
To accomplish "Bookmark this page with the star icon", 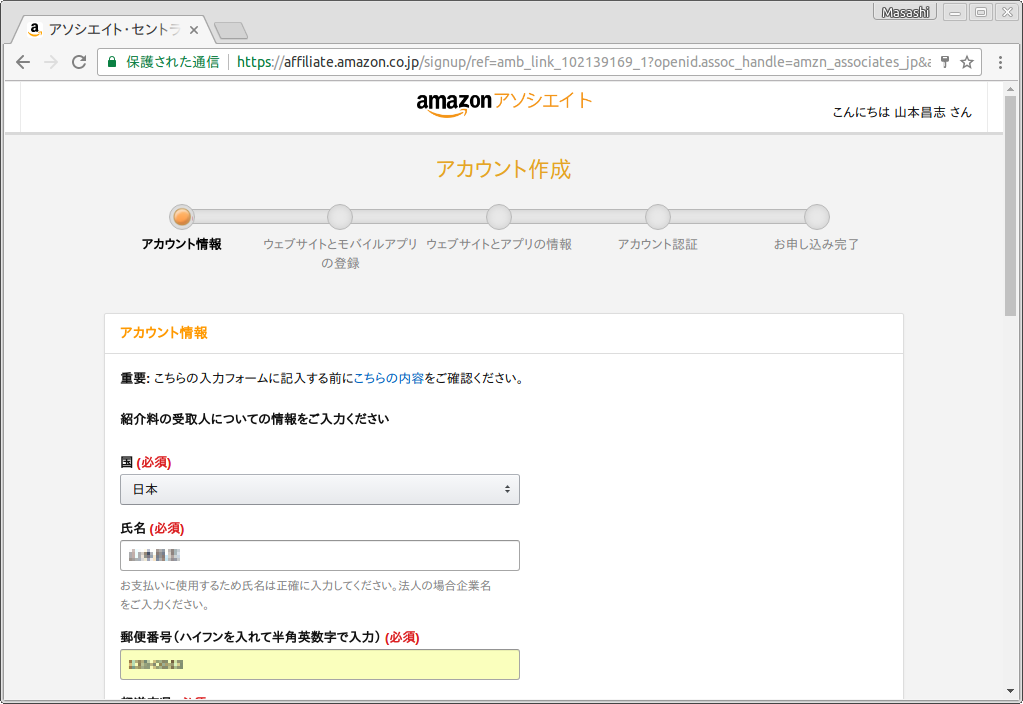I will click(967, 62).
